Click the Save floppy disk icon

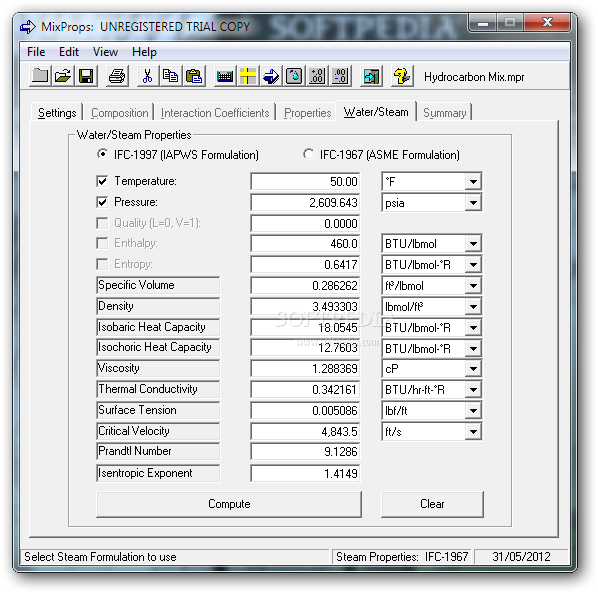tap(86, 76)
